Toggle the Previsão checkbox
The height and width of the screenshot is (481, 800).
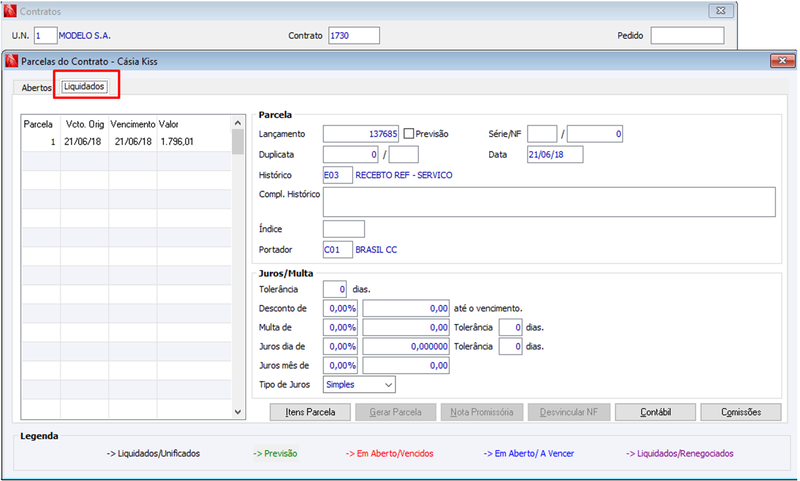coord(409,134)
